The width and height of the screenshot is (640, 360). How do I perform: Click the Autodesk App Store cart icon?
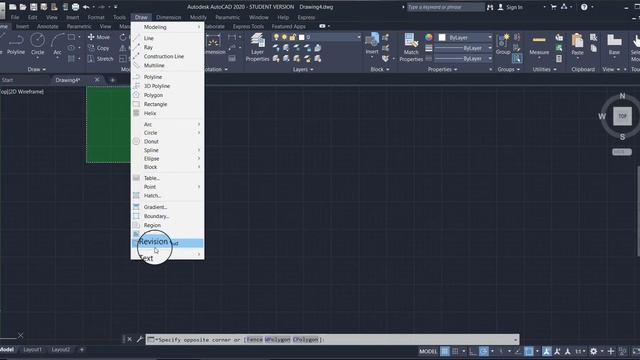point(553,7)
